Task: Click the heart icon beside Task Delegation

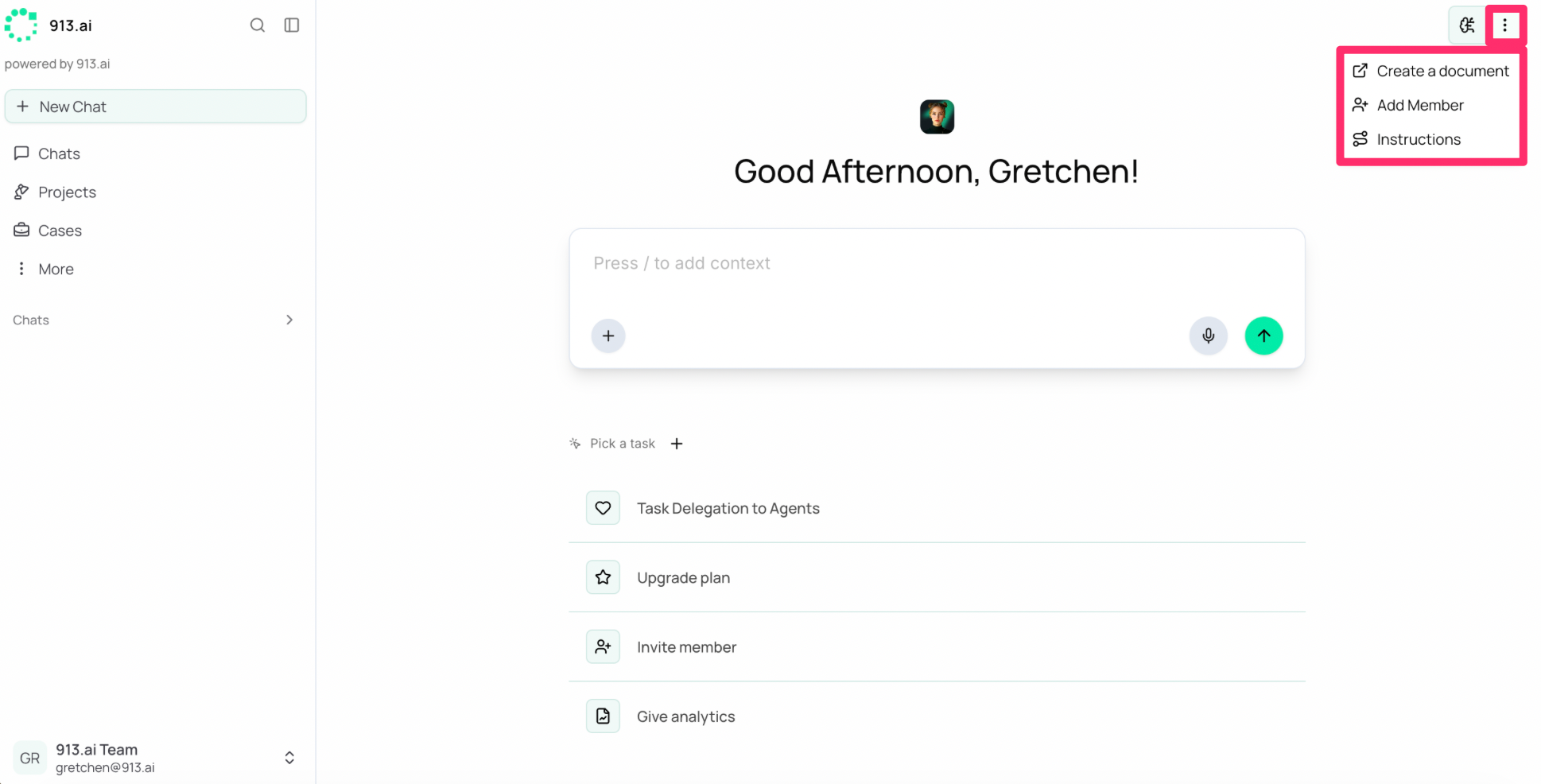Action: point(603,508)
